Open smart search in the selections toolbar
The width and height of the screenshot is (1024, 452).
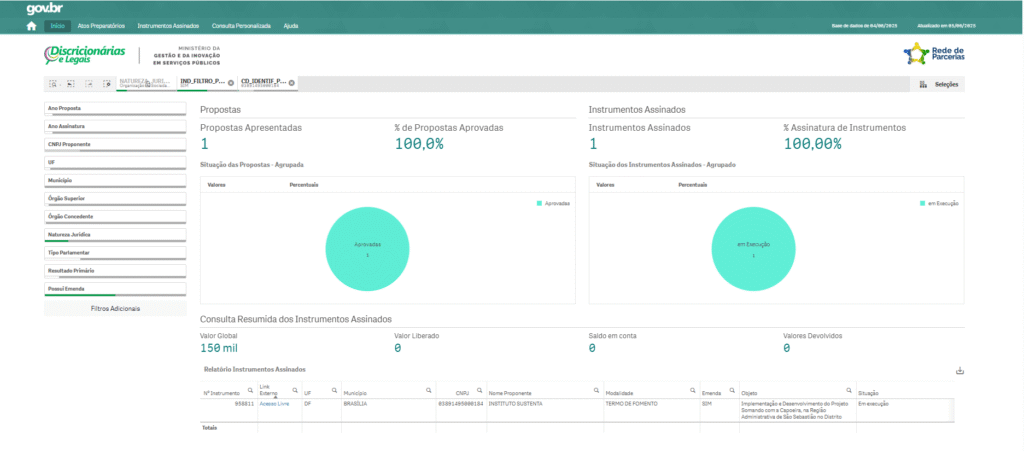coord(54,84)
